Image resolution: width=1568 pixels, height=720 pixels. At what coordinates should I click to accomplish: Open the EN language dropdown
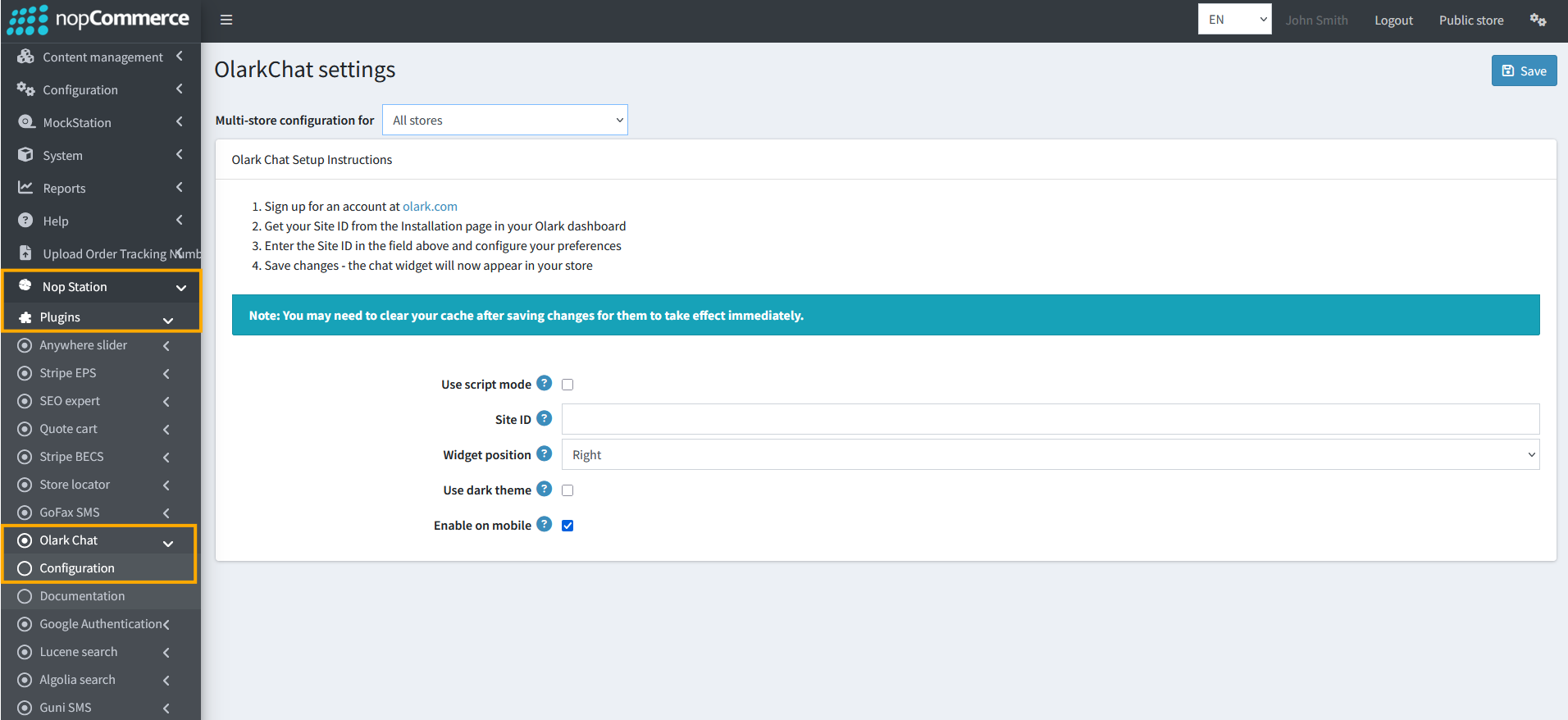point(1234,20)
